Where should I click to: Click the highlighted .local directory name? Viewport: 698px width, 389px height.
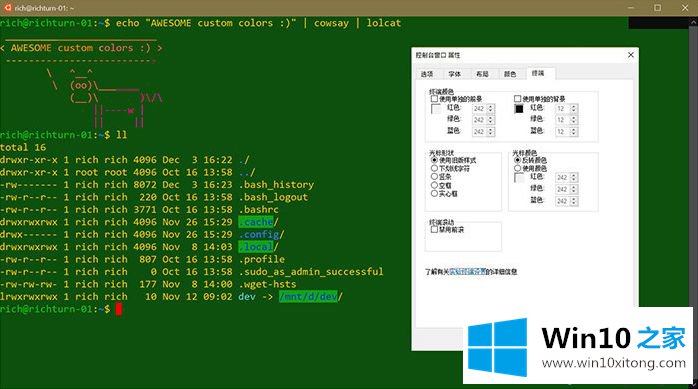(x=256, y=247)
